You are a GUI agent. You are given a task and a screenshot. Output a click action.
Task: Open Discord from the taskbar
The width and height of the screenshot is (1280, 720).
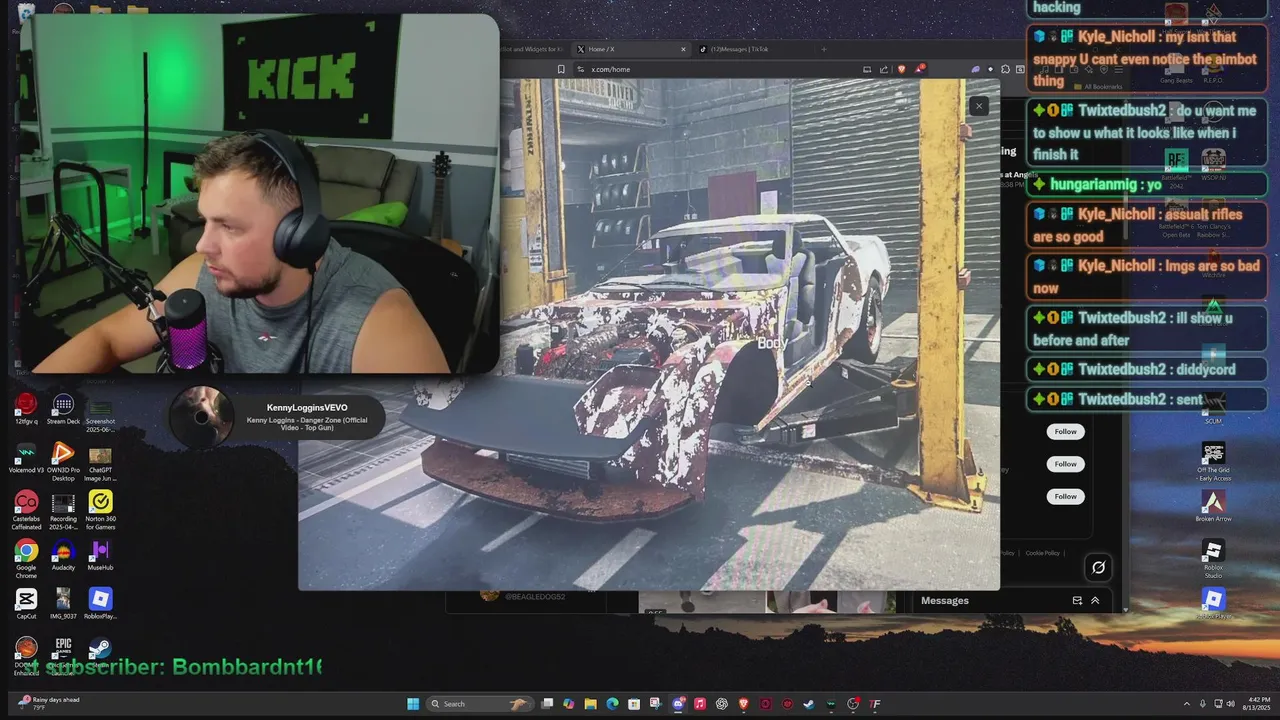point(678,704)
